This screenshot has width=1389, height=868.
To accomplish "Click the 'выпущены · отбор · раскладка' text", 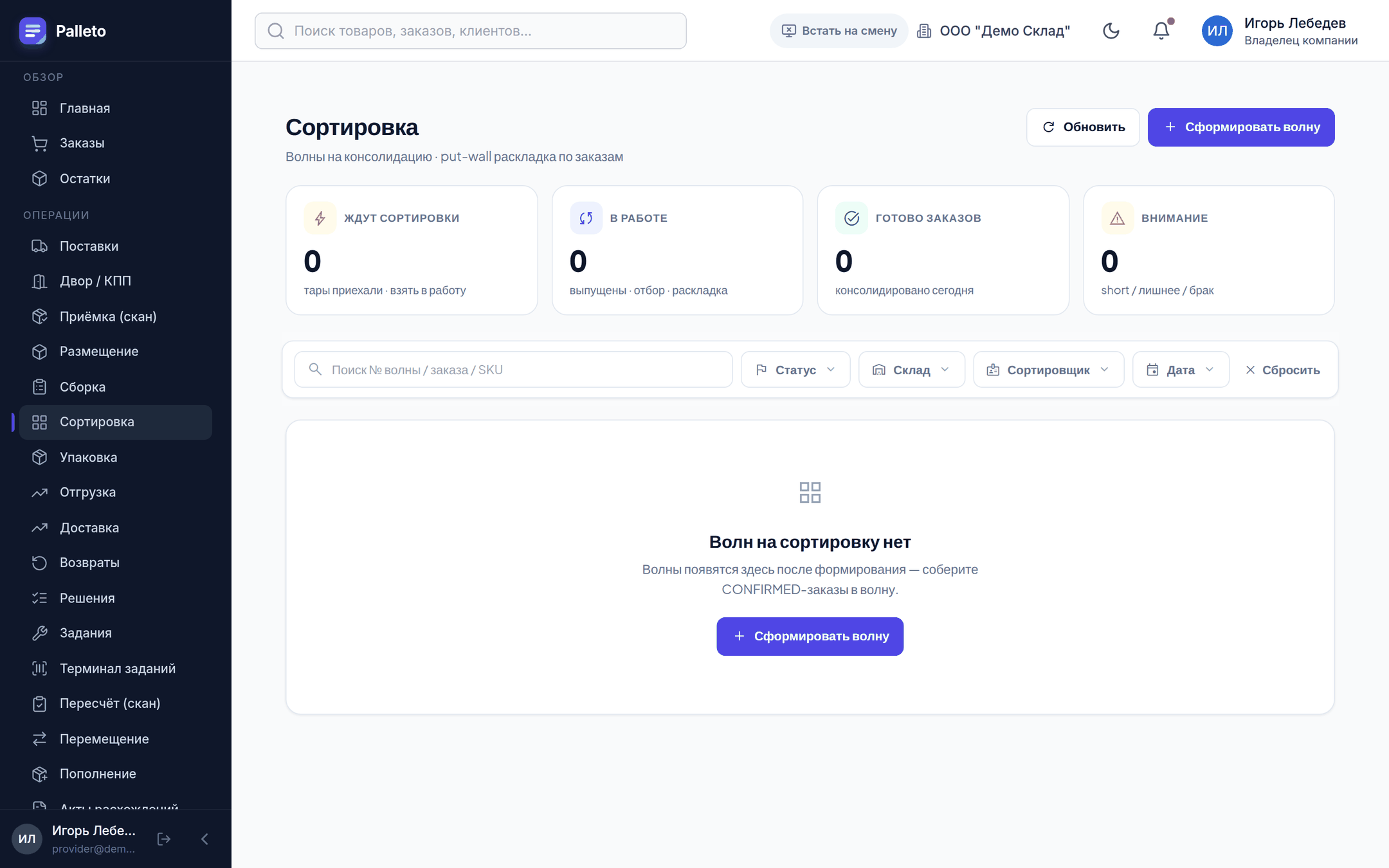I will coord(648,290).
